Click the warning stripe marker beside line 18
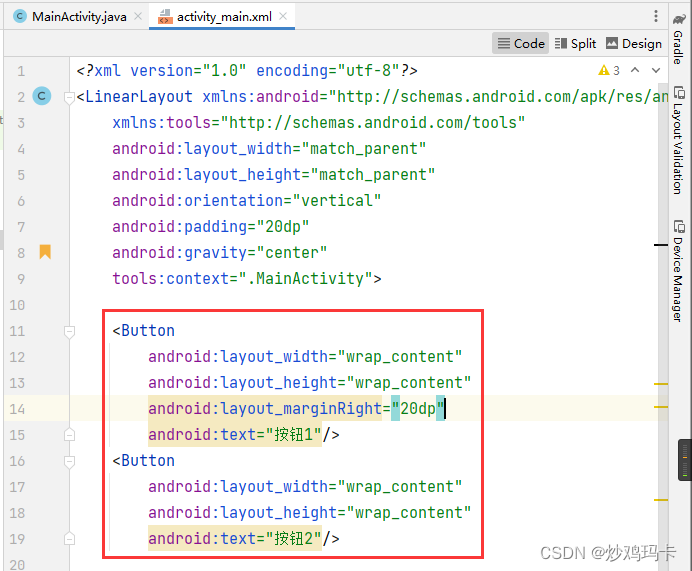The width and height of the screenshot is (692, 571). pyautogui.click(x=661, y=500)
